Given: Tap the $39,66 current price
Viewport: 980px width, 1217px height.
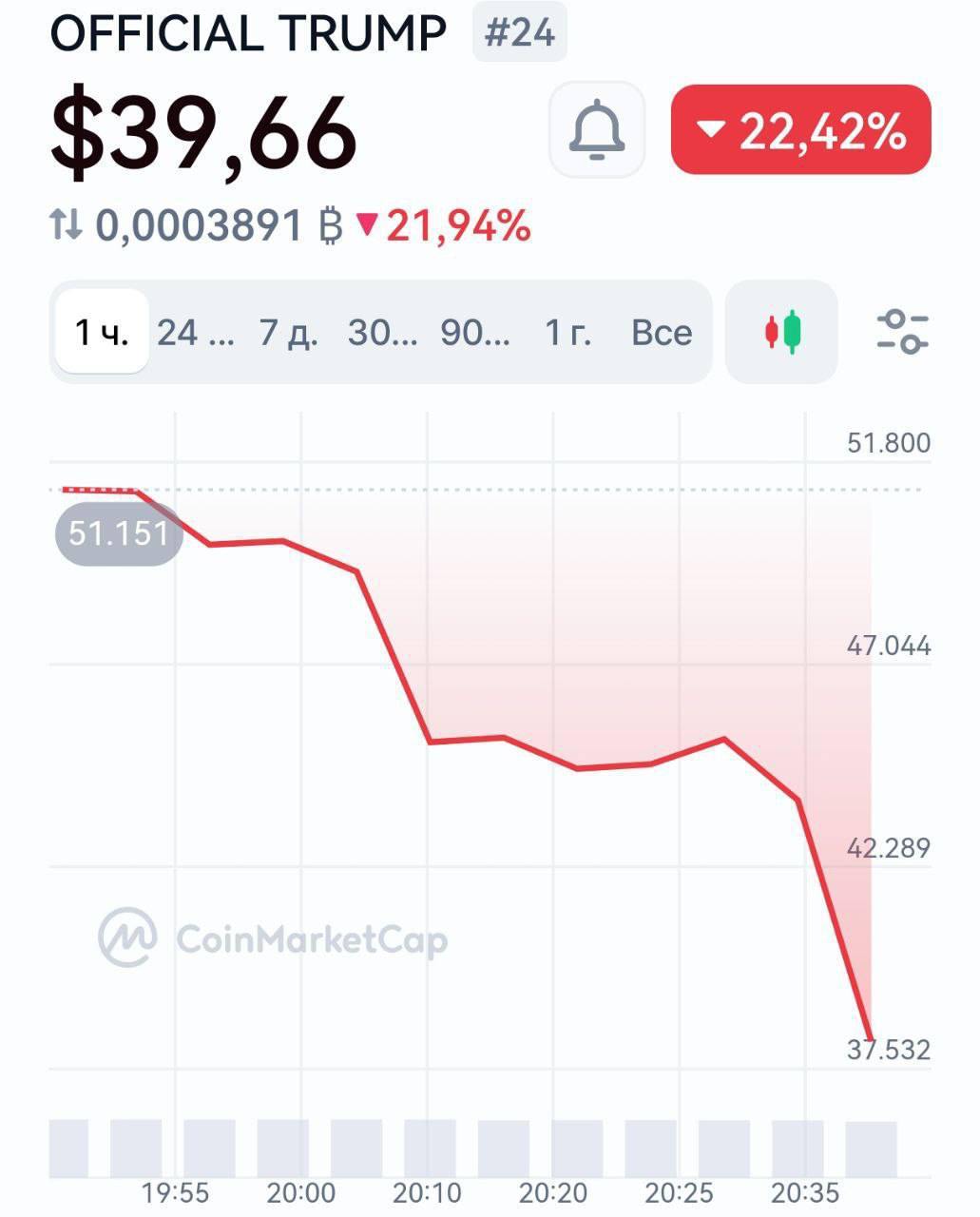Looking at the screenshot, I should (204, 133).
